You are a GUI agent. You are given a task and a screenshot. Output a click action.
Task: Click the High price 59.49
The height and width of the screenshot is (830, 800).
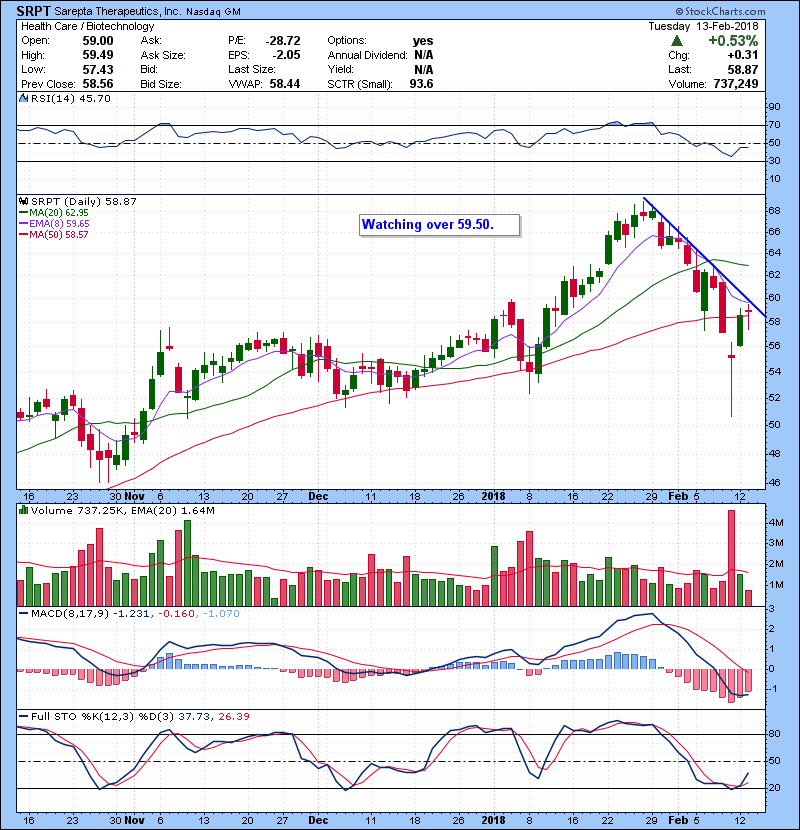pyautogui.click(x=98, y=55)
